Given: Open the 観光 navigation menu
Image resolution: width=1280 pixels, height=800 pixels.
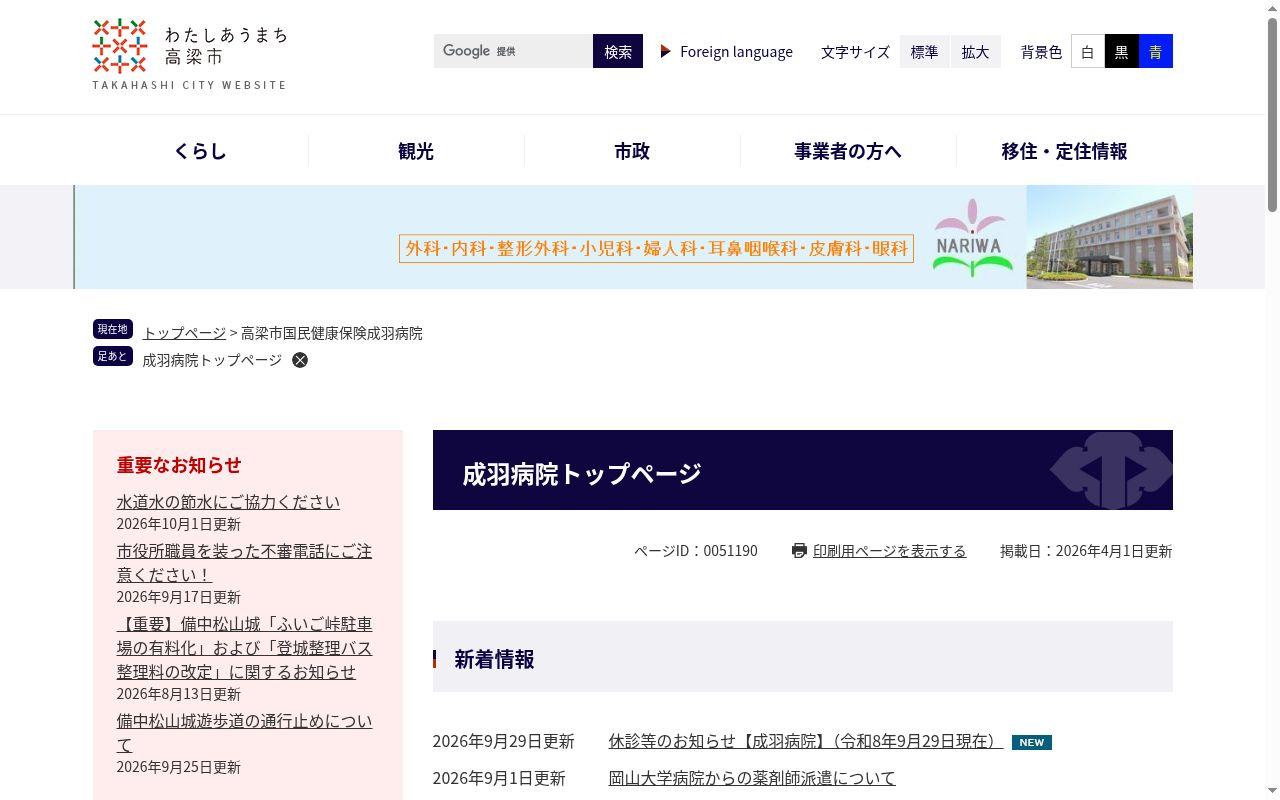Looking at the screenshot, I should (x=416, y=151).
